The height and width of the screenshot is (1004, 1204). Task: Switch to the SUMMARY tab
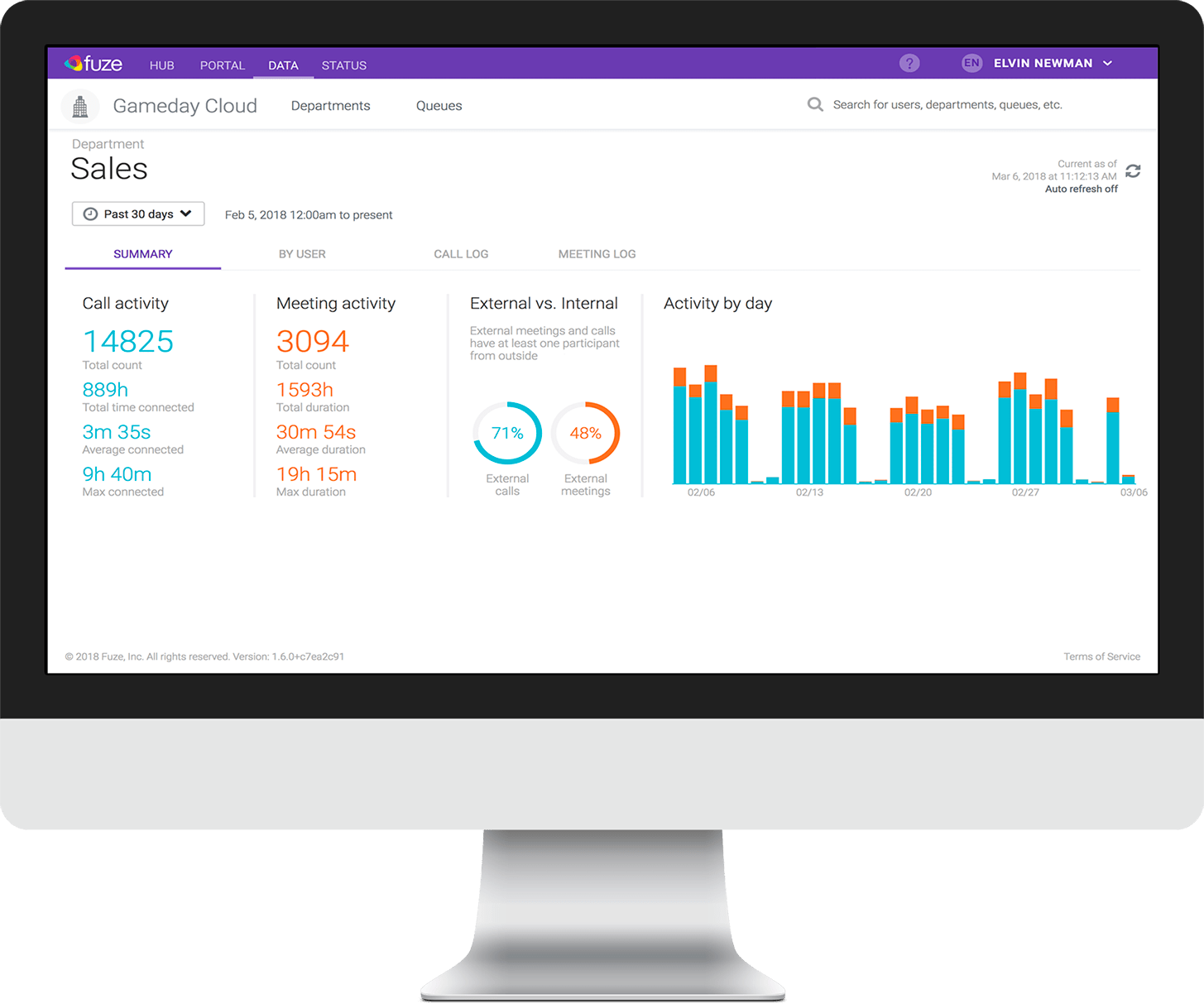143,254
